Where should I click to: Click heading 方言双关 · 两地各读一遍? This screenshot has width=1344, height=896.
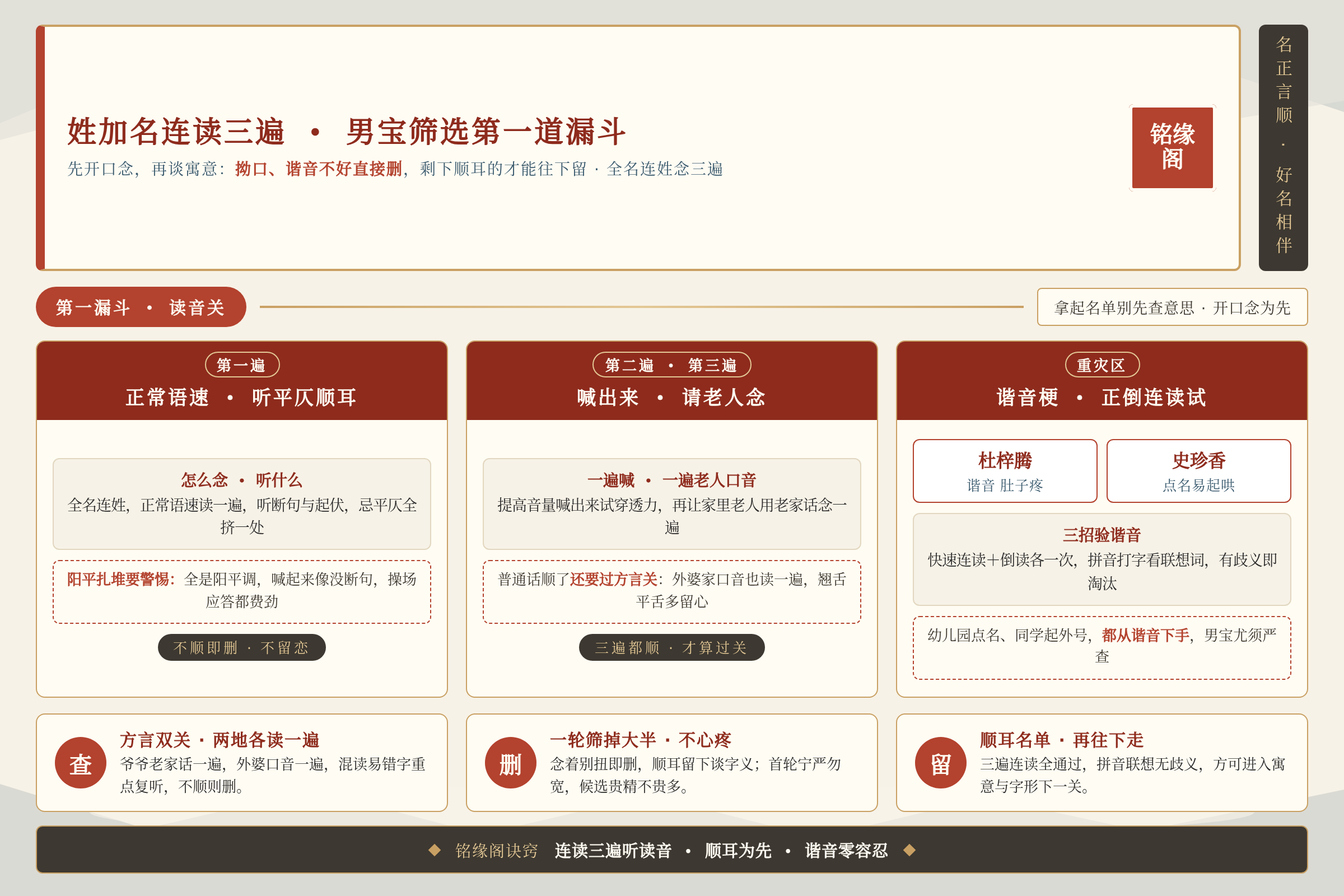(220, 739)
